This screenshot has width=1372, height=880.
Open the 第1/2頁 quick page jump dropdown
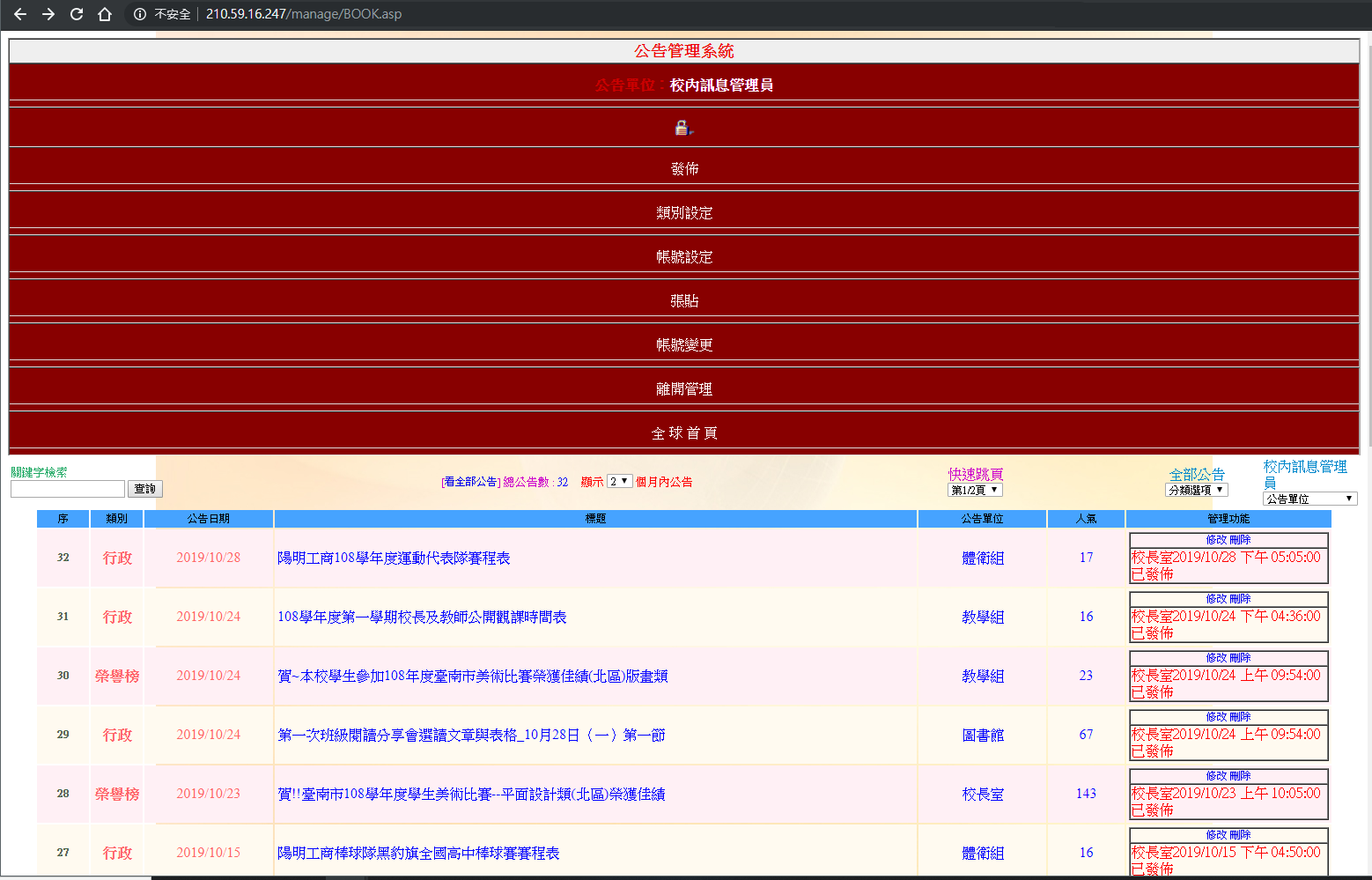pyautogui.click(x=975, y=490)
